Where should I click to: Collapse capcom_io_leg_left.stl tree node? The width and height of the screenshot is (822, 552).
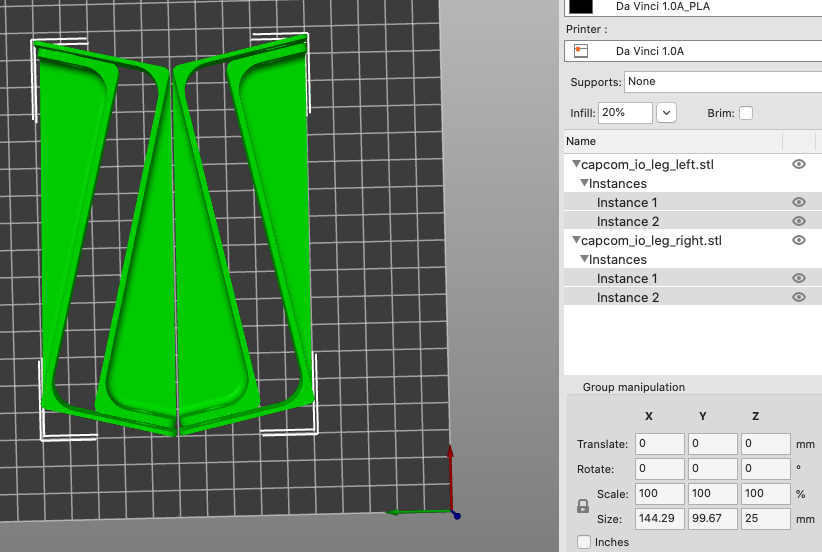[576, 164]
